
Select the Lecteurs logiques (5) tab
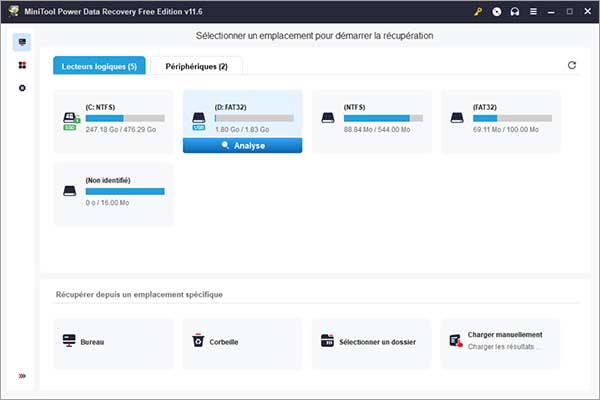coord(99,66)
